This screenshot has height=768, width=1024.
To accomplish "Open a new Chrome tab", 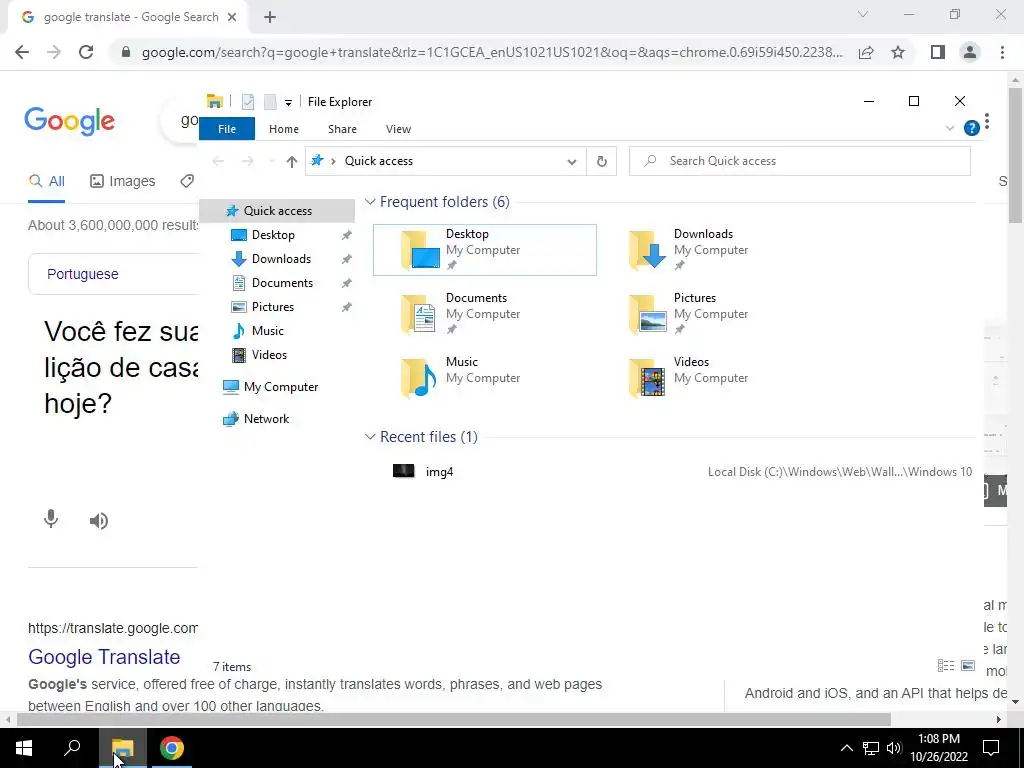I will click(x=270, y=18).
